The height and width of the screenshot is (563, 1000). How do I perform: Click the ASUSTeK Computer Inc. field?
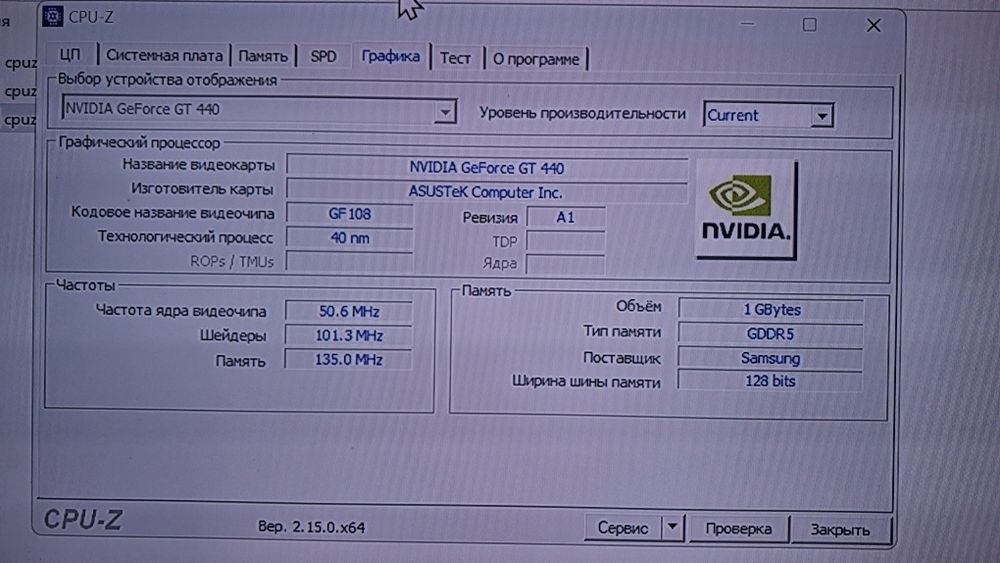(x=487, y=192)
